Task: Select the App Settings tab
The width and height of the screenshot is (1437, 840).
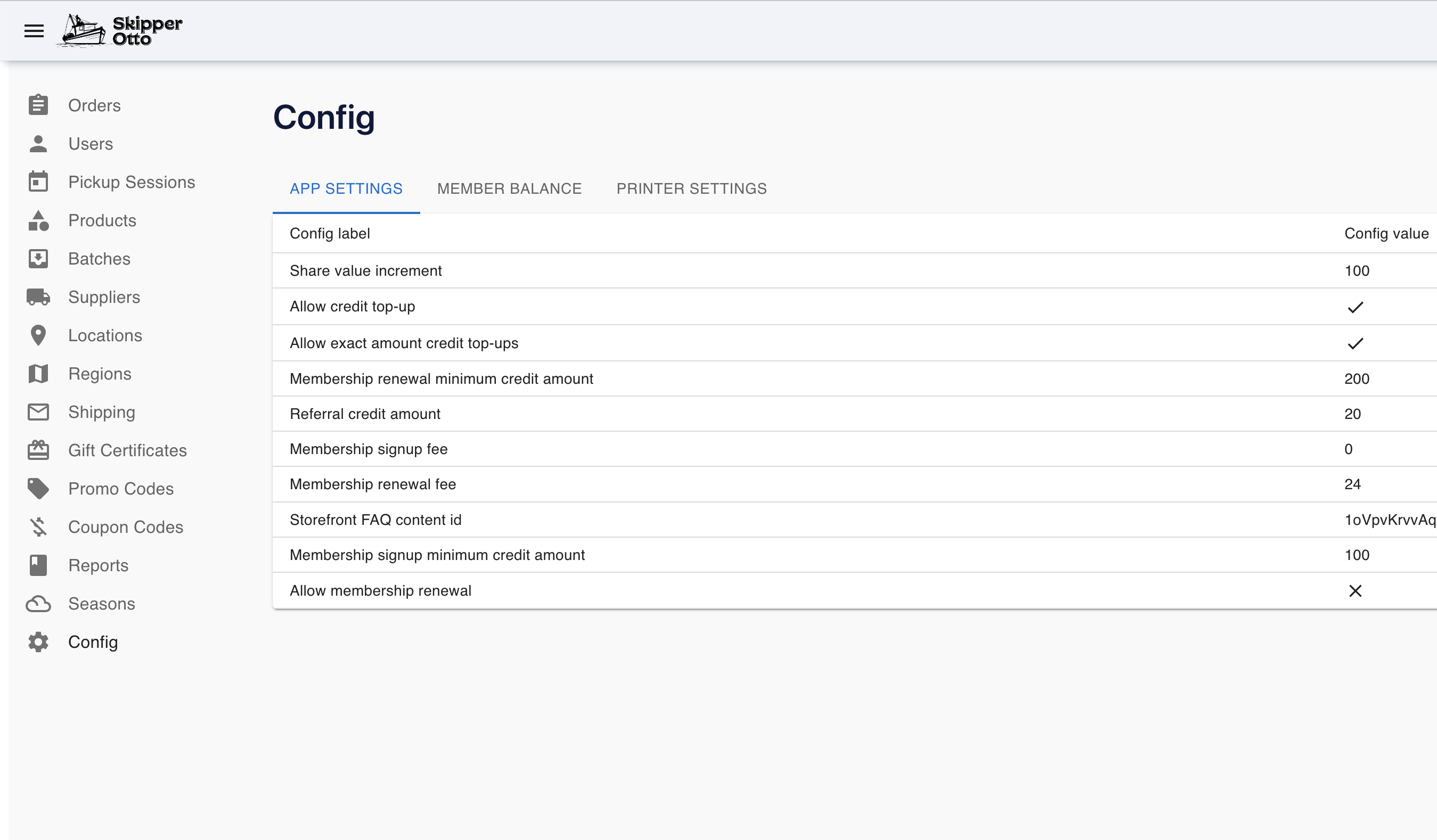Action: (346, 188)
